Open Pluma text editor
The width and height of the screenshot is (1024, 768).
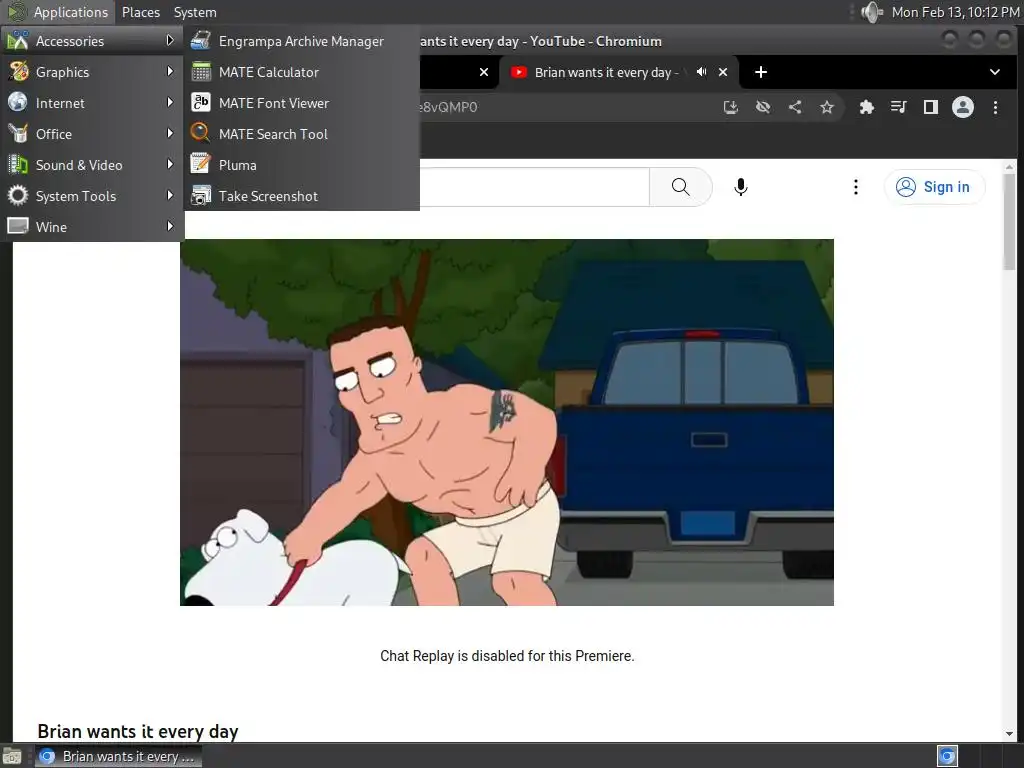(x=301, y=165)
